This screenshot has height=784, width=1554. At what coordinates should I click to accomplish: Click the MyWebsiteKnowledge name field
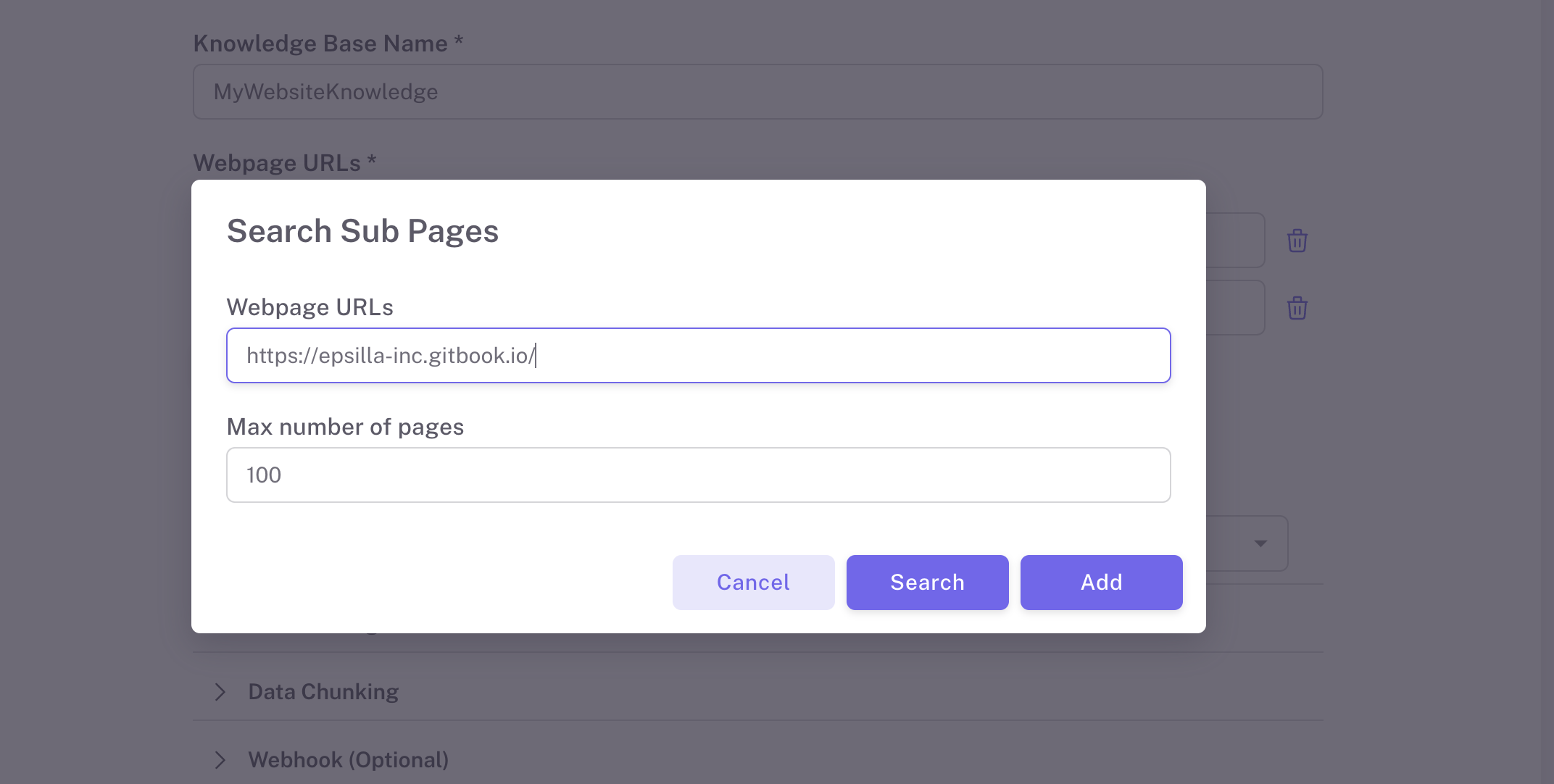pos(757,92)
